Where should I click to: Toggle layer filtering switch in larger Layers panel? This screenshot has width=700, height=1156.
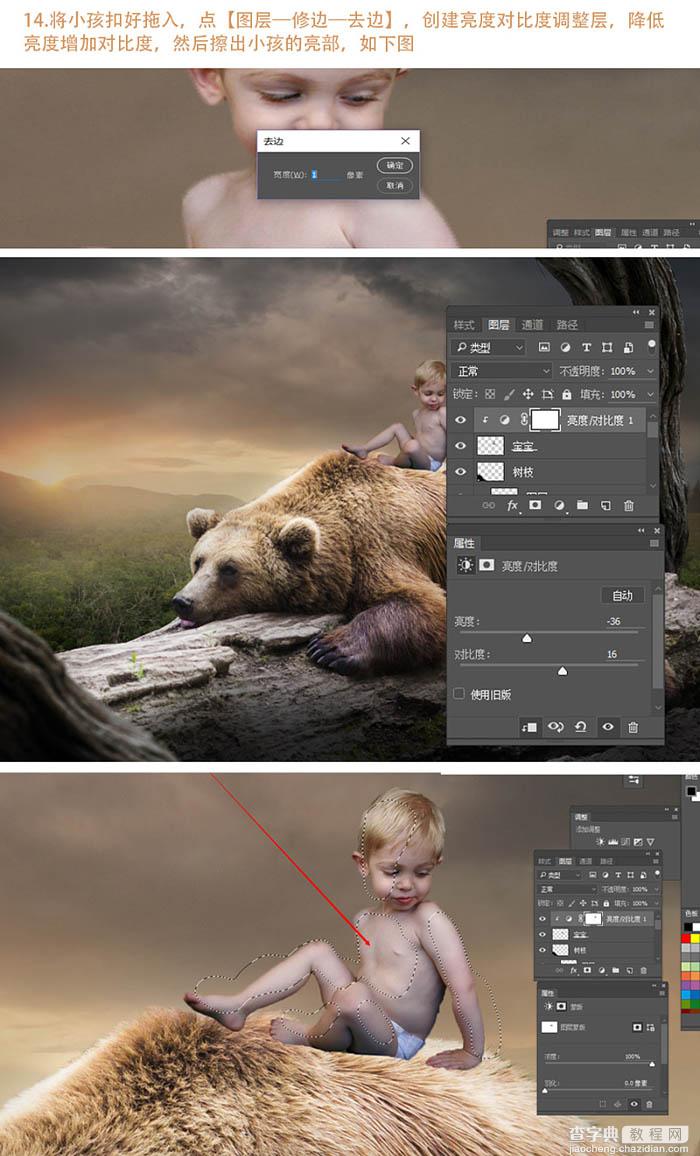(651, 346)
